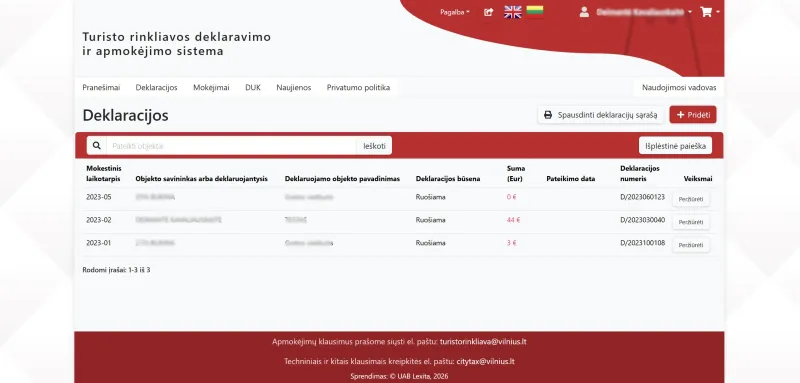Click Suma (Eur) column header
Image resolution: width=800 pixels, height=383 pixels.
(516, 173)
